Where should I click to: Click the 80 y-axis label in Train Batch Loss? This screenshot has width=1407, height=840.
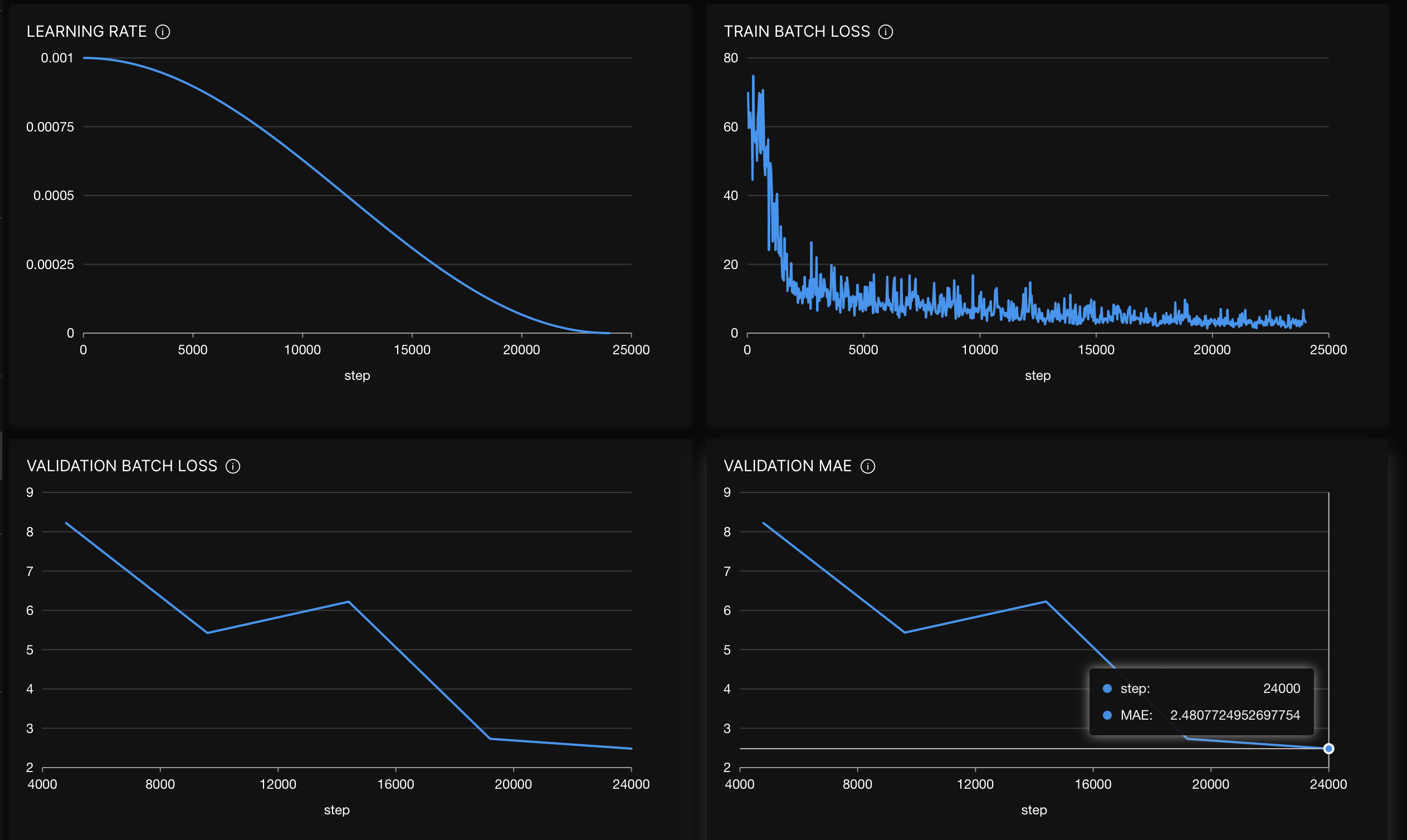731,58
